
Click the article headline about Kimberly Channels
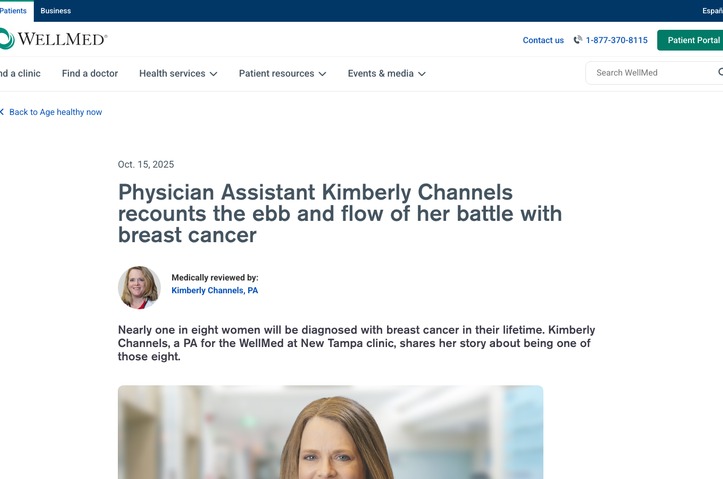coord(340,213)
